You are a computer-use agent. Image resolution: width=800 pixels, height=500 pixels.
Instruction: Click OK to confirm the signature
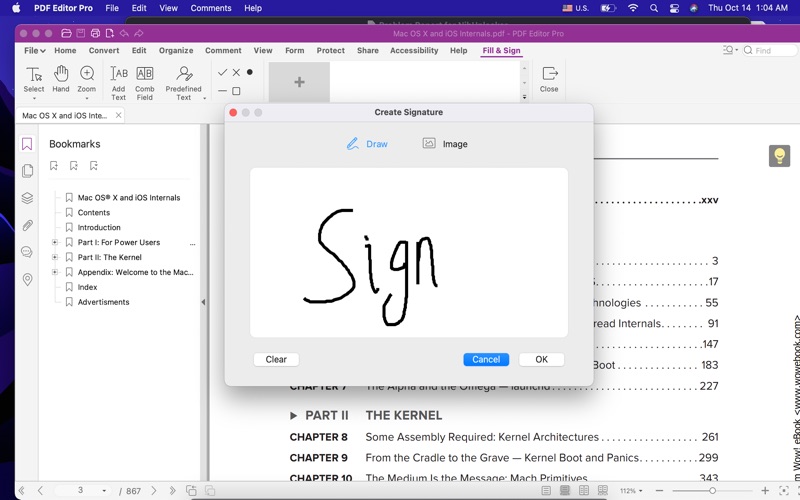coord(541,359)
